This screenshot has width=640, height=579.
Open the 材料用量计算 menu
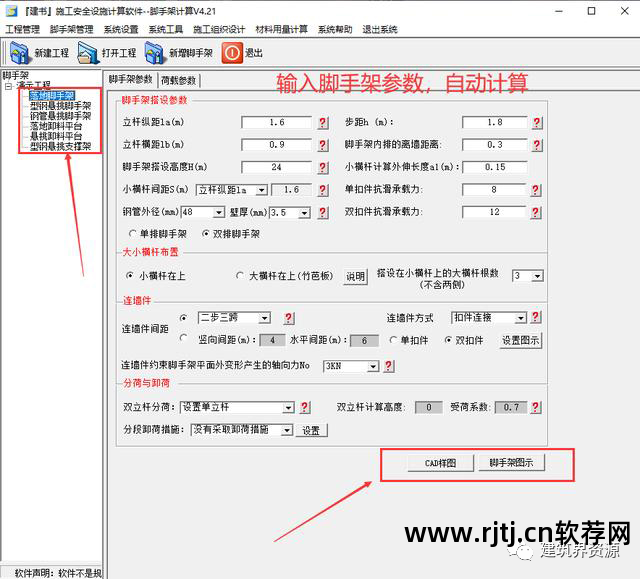[x=281, y=29]
